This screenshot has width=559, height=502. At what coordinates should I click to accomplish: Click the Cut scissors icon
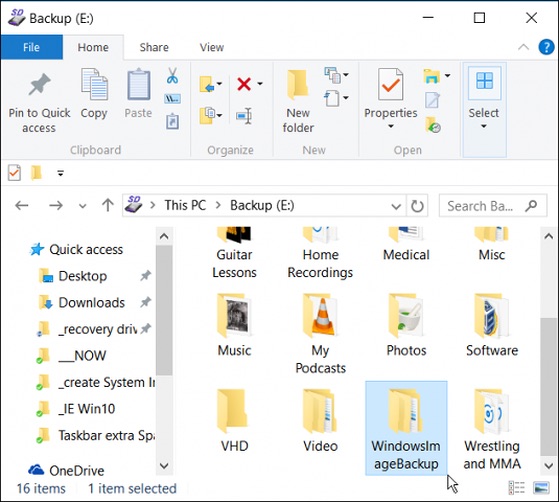[x=173, y=76]
